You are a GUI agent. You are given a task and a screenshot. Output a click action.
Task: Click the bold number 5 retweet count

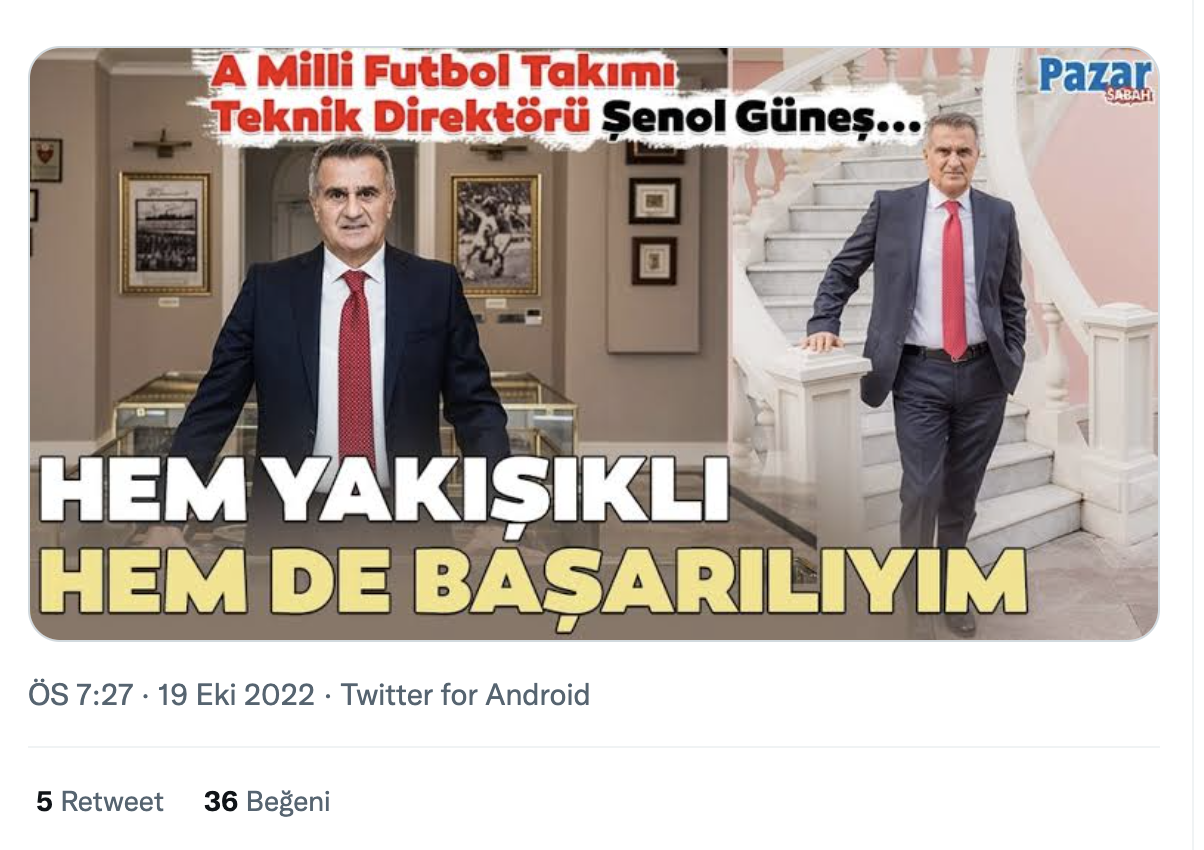(44, 802)
